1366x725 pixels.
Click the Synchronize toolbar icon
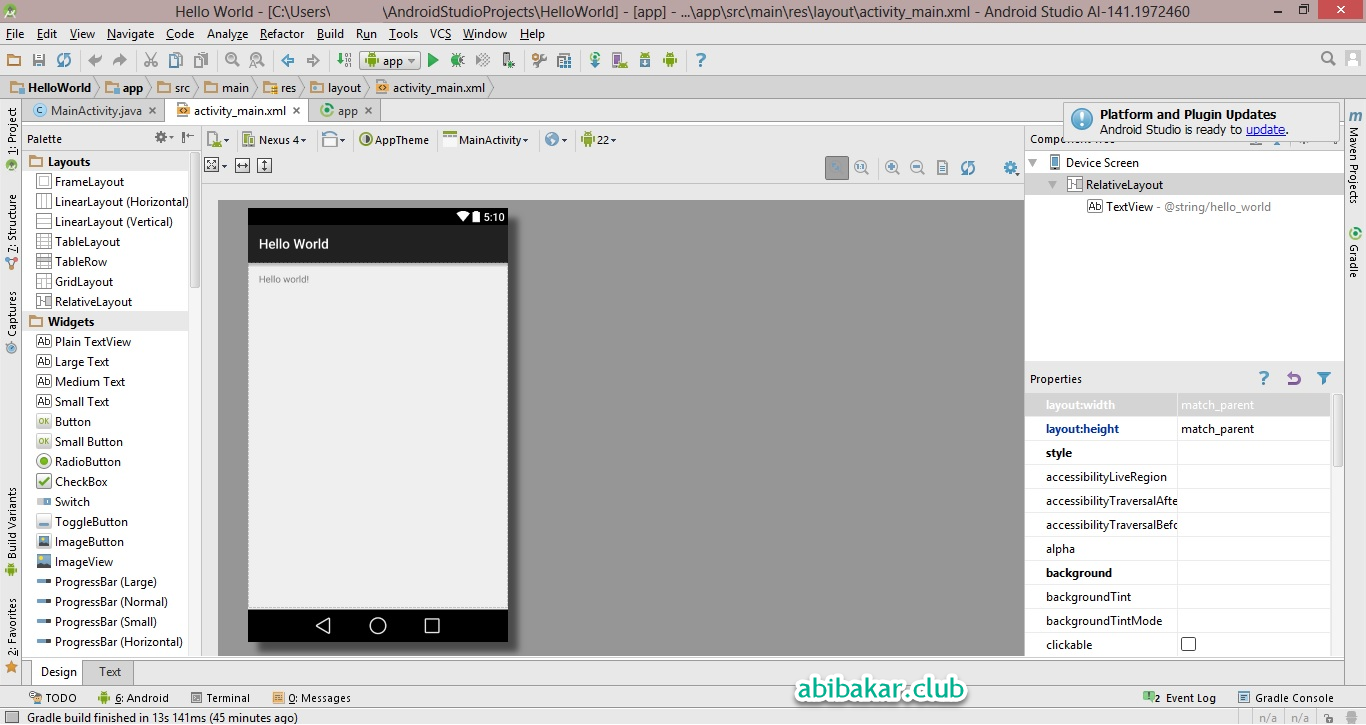tap(64, 61)
